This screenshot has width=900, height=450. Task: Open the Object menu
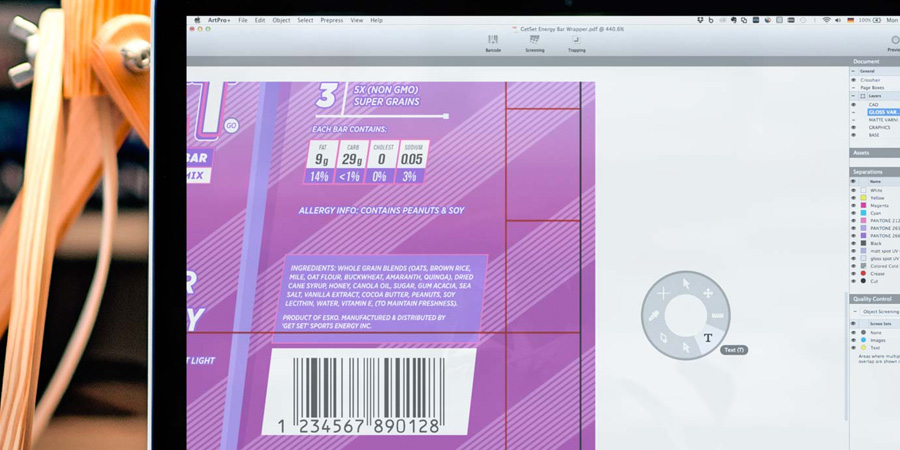pos(281,20)
